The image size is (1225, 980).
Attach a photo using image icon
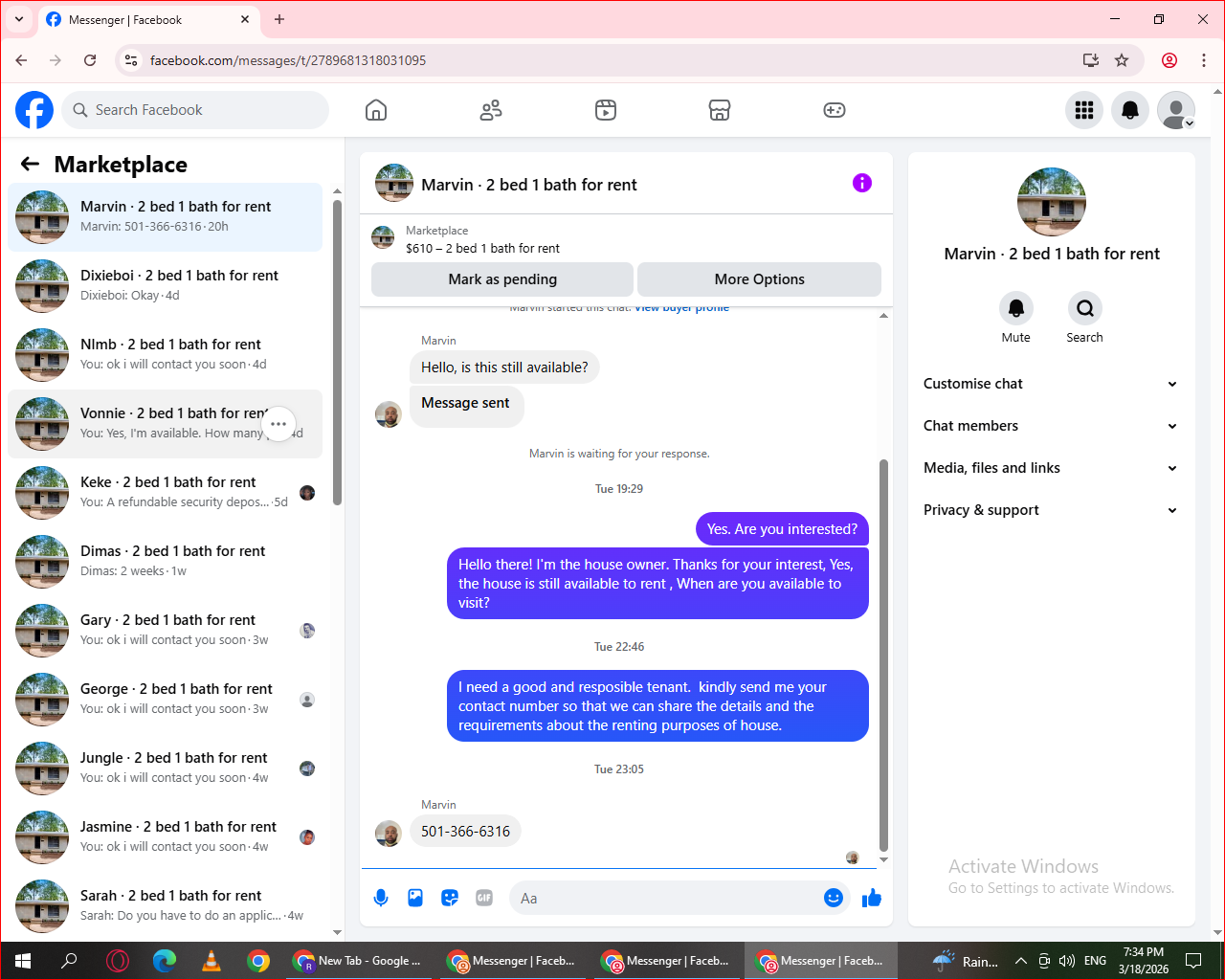[x=415, y=898]
